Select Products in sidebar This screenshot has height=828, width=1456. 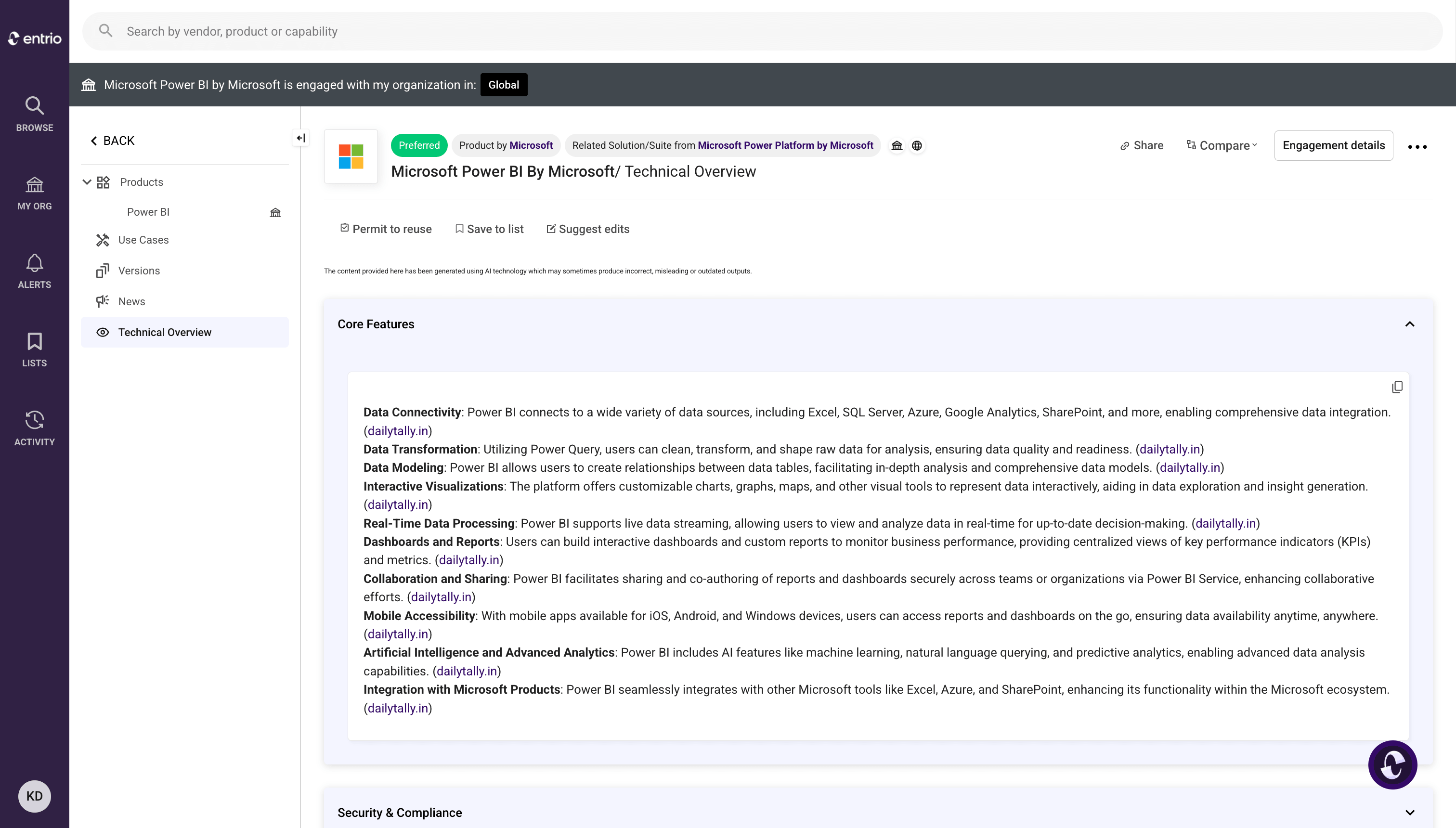[141, 182]
